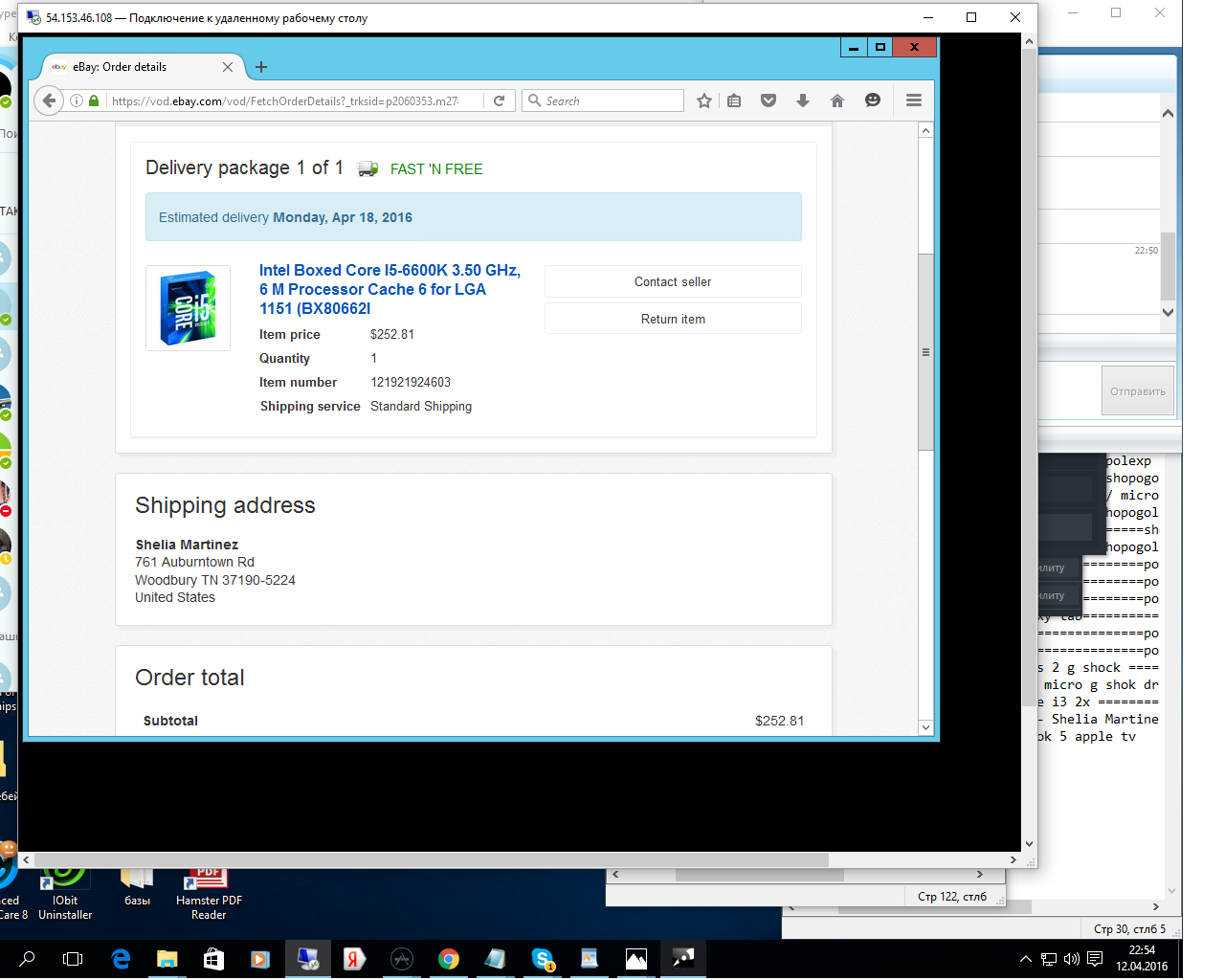The width and height of the screenshot is (1225, 980).
Task: Click item number 121921924603
Action: click(411, 382)
